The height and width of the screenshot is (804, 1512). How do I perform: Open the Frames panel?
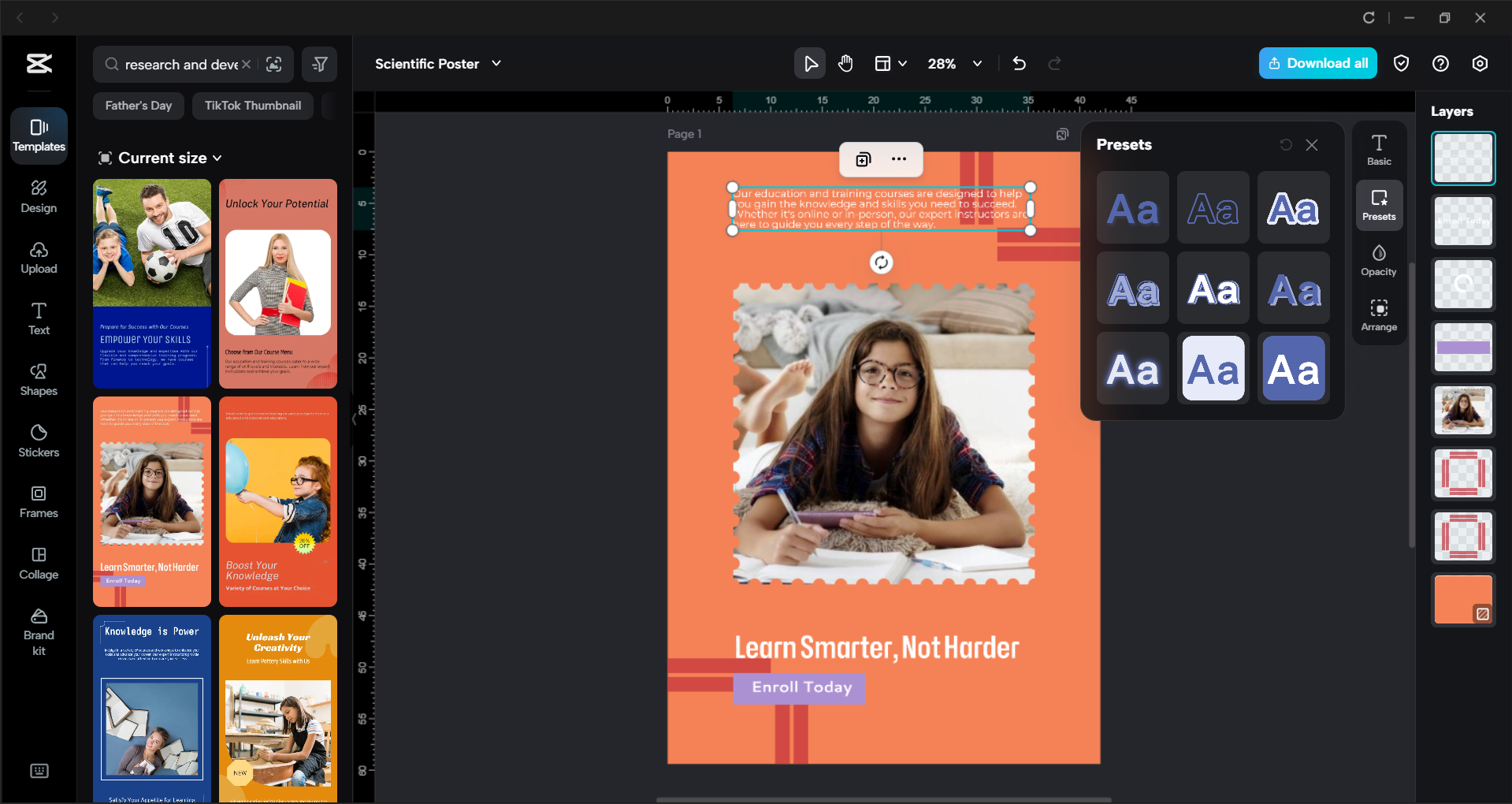pyautogui.click(x=38, y=501)
